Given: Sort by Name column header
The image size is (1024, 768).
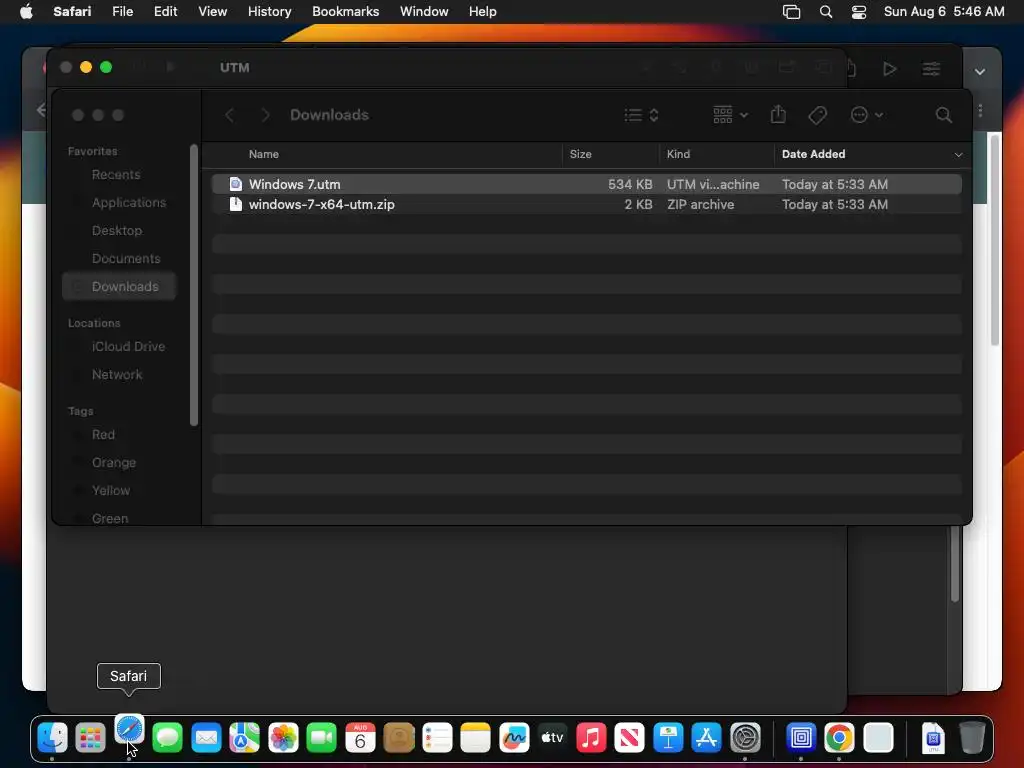Looking at the screenshot, I should click(x=264, y=154).
